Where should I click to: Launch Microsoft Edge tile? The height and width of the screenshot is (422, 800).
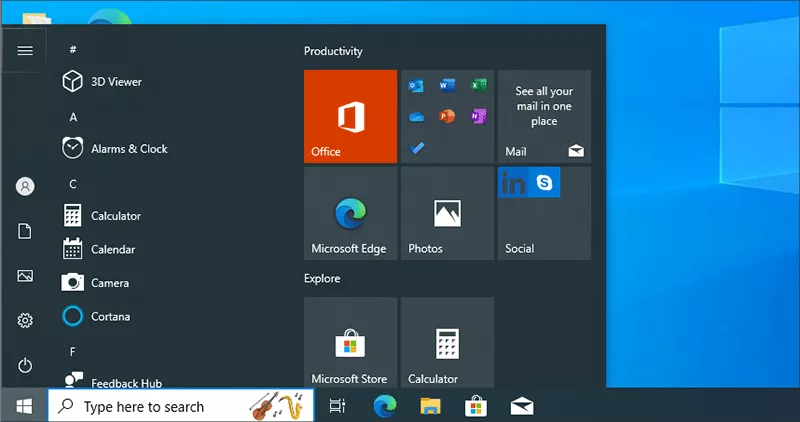click(x=351, y=213)
